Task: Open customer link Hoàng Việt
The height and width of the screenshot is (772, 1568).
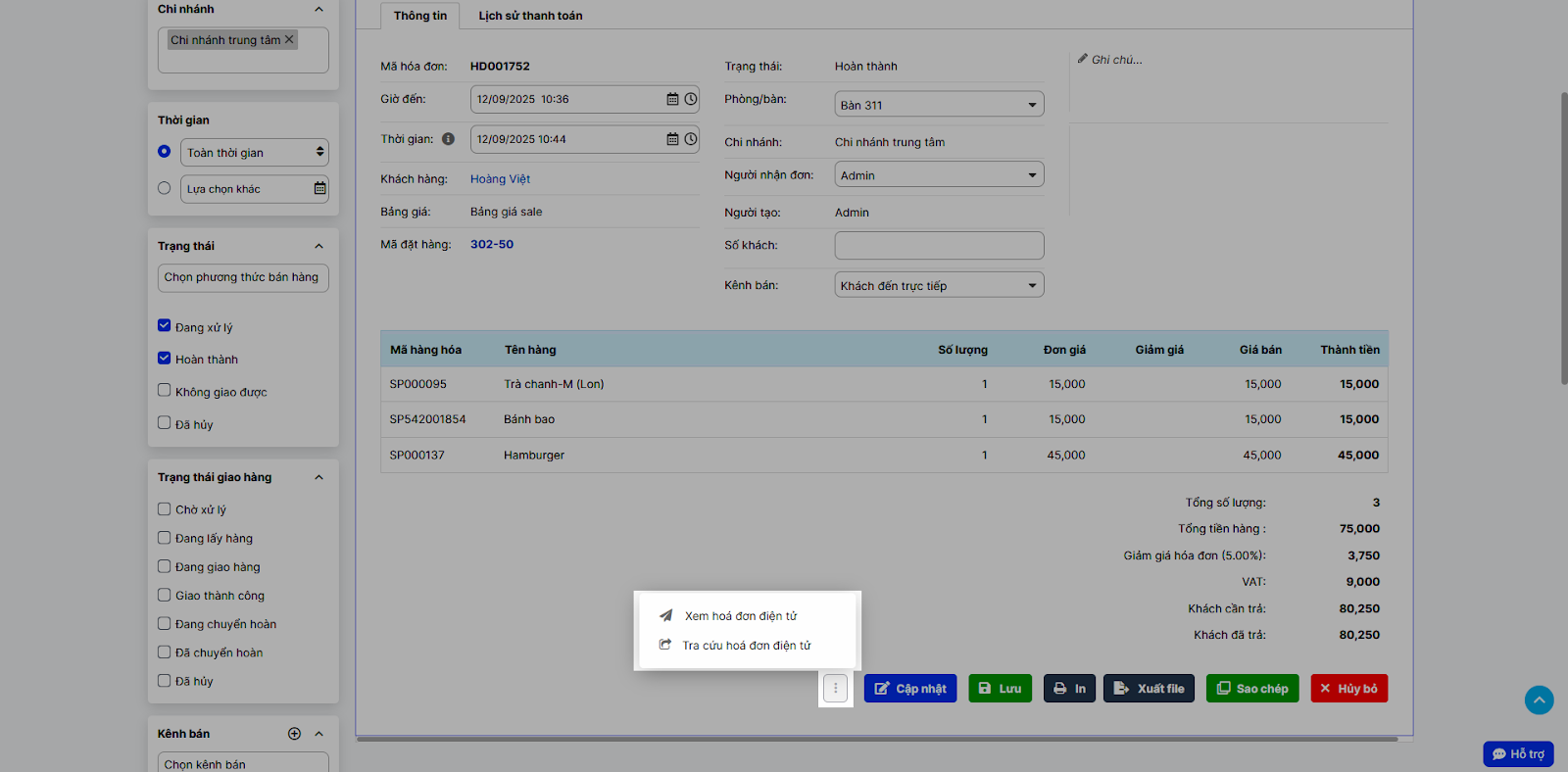Action: [500, 179]
